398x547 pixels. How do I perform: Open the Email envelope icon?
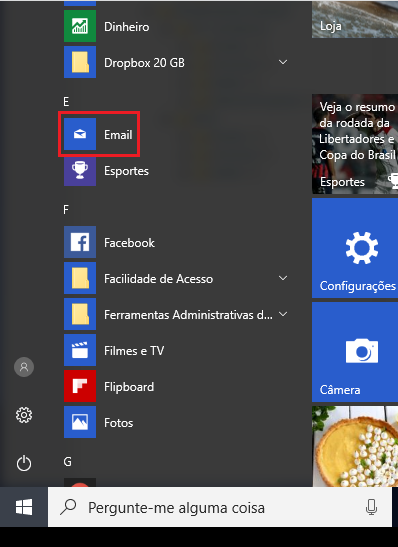click(x=80, y=134)
